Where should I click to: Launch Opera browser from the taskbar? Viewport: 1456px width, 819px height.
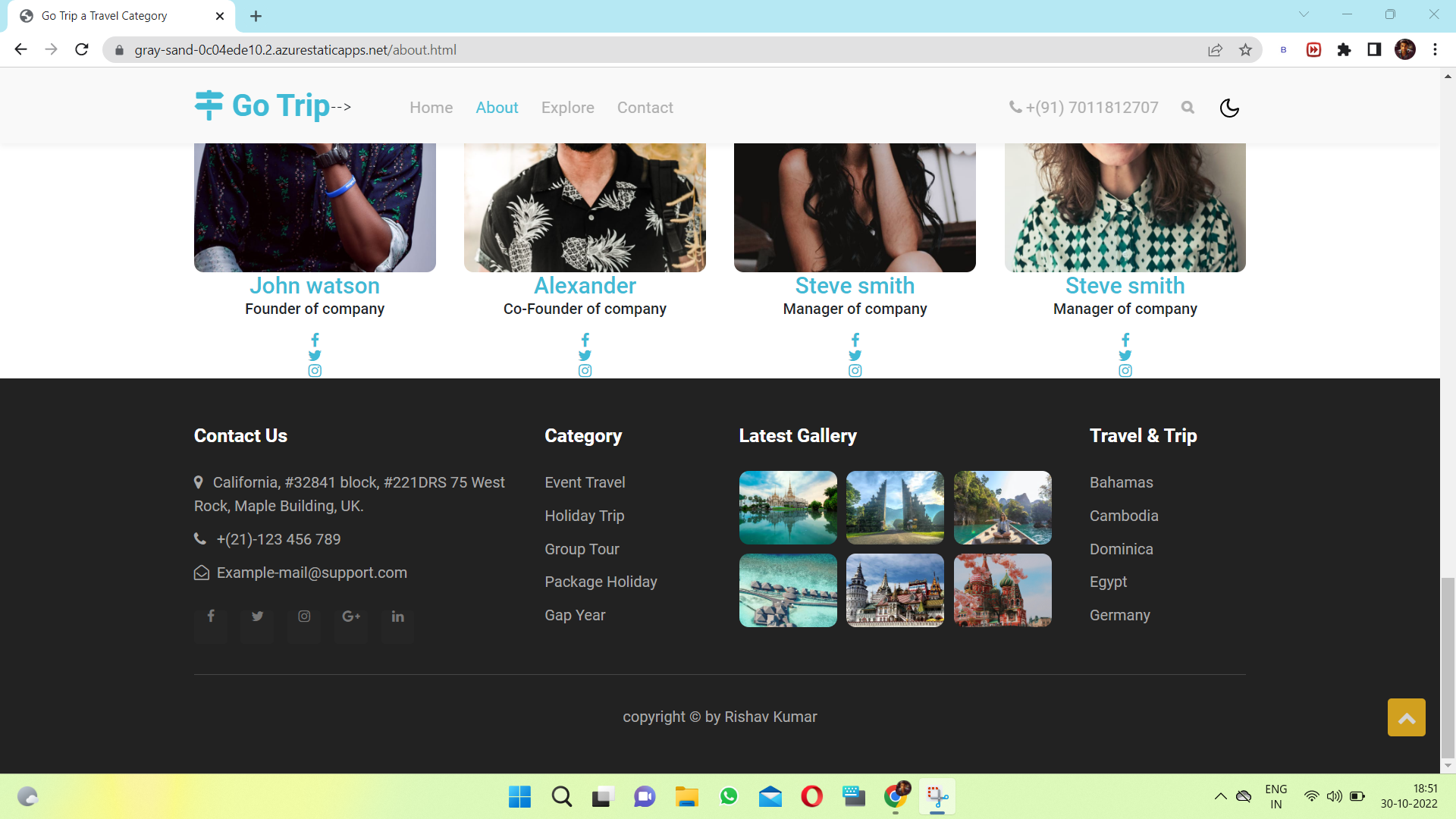811,796
